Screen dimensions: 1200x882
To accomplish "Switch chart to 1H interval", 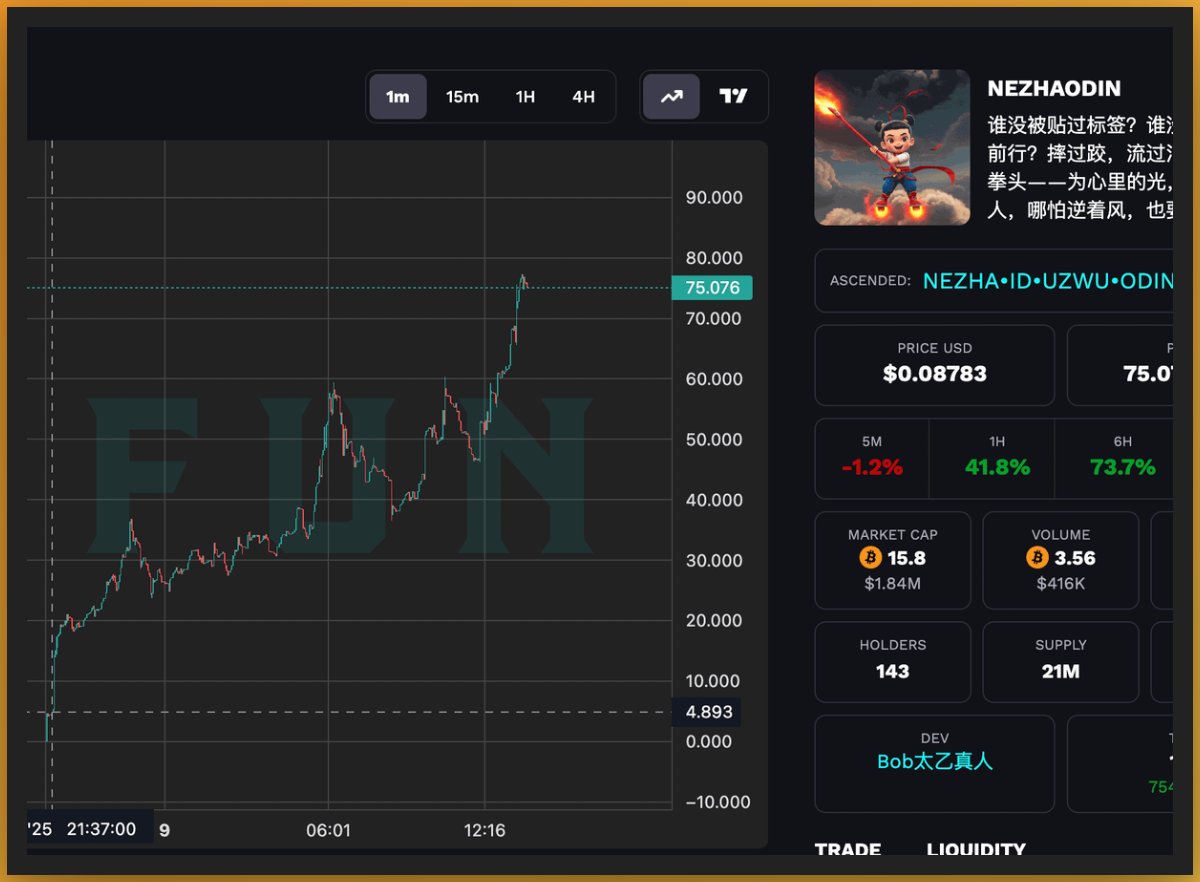I will pos(525,97).
